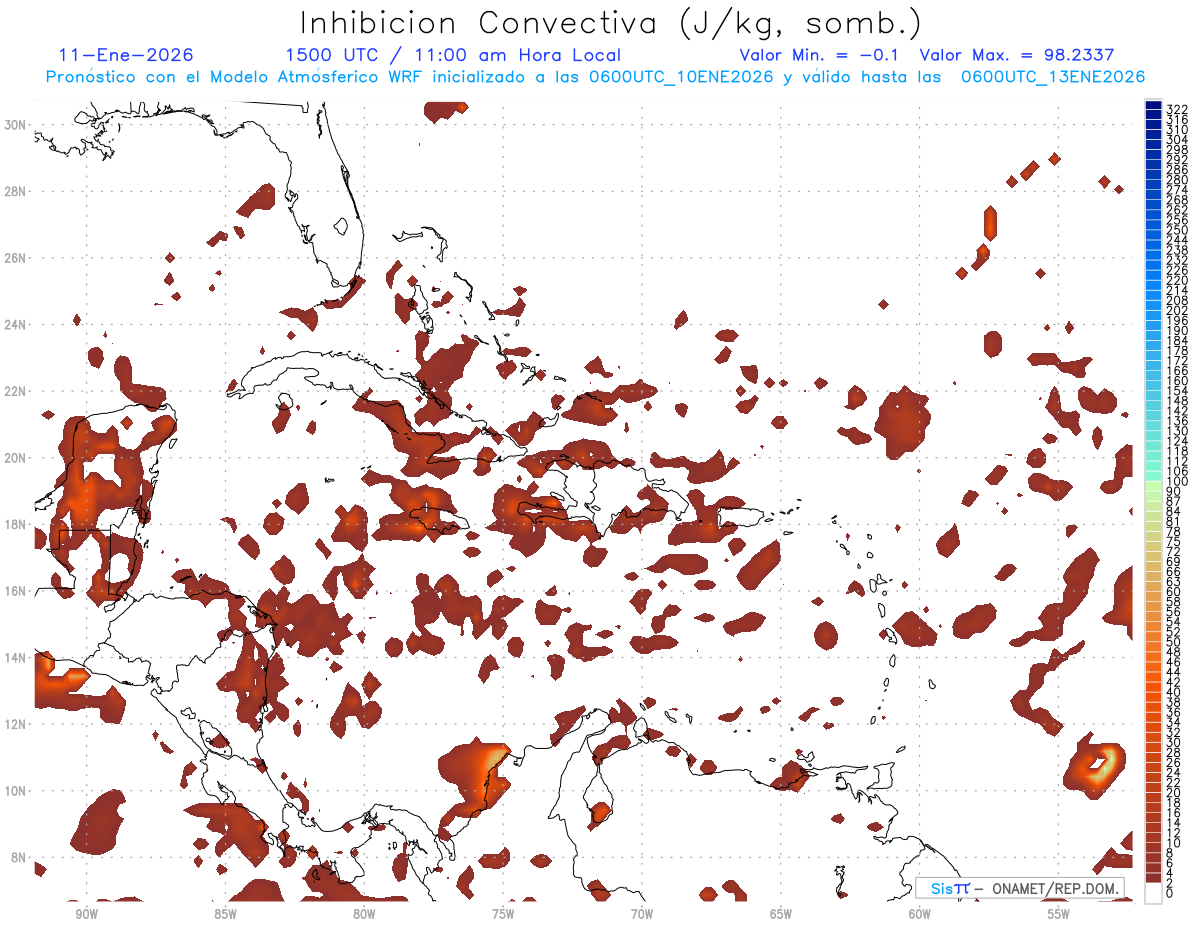Image resolution: width=1200 pixels, height=927 pixels.
Task: Click the 16N latitude label
Action: click(17, 590)
